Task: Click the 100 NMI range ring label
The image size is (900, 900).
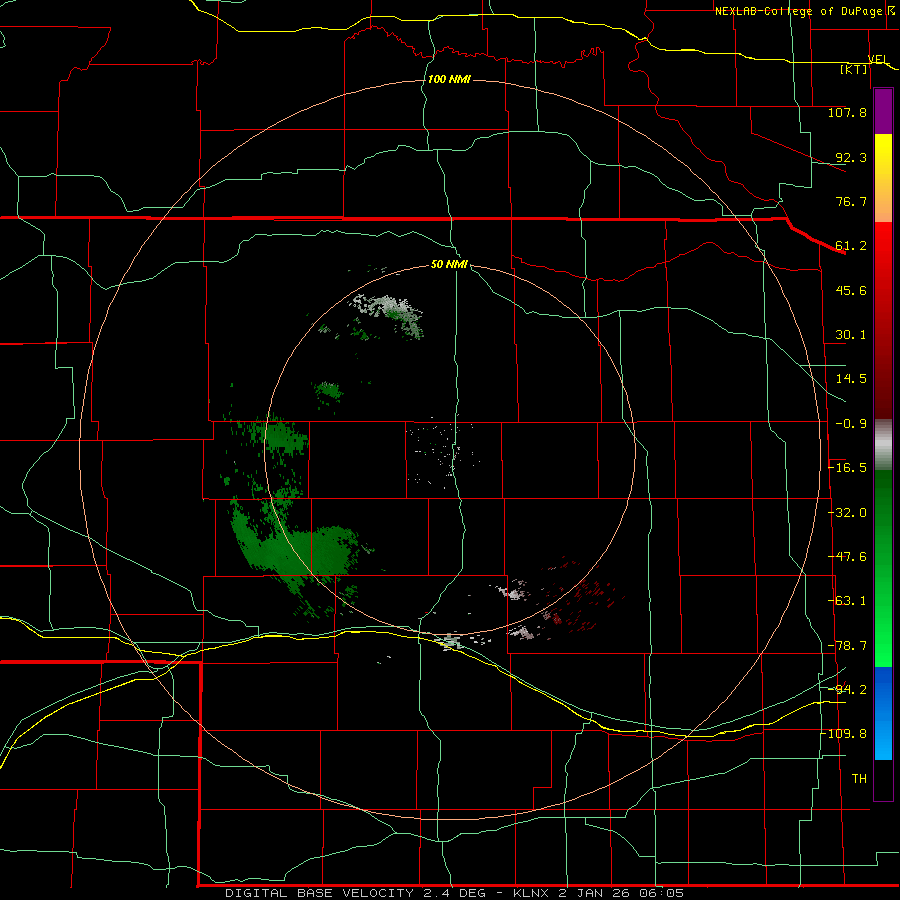Action: coord(449,79)
